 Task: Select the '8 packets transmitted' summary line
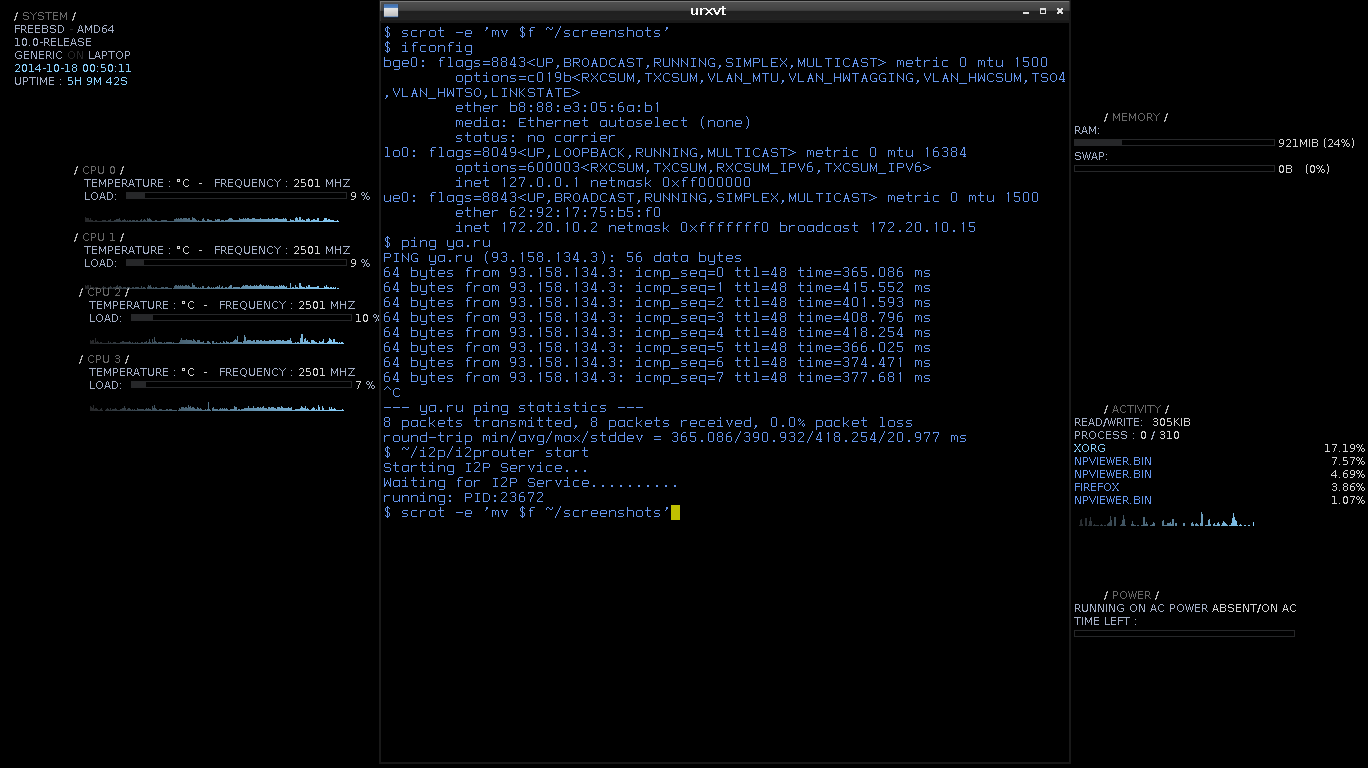648,423
